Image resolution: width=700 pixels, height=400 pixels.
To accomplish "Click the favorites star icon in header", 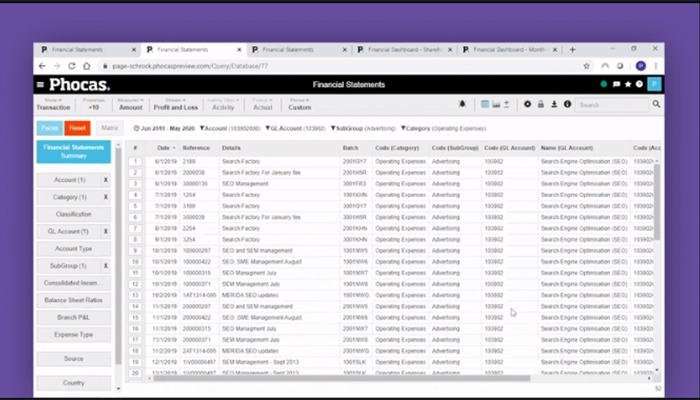I will tap(628, 84).
